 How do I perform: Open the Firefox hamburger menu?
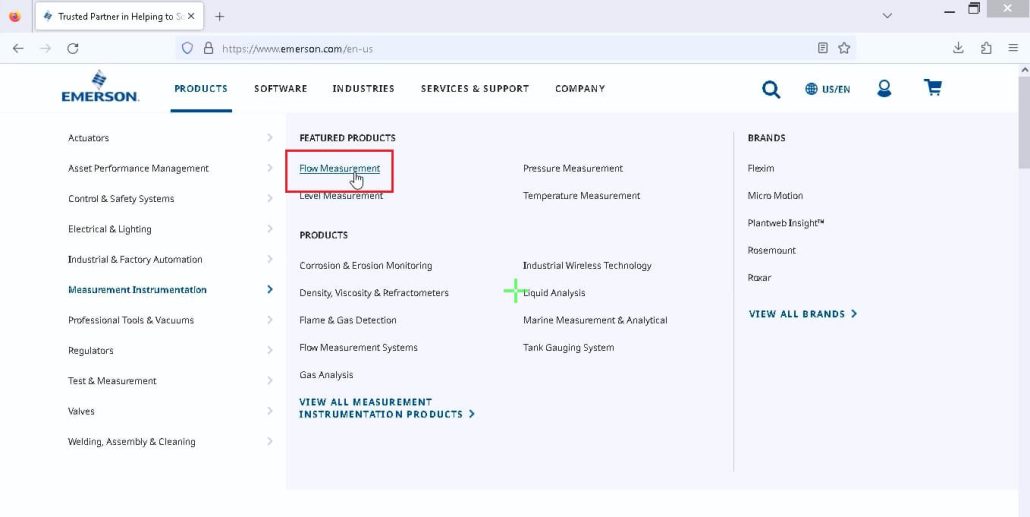1013,48
